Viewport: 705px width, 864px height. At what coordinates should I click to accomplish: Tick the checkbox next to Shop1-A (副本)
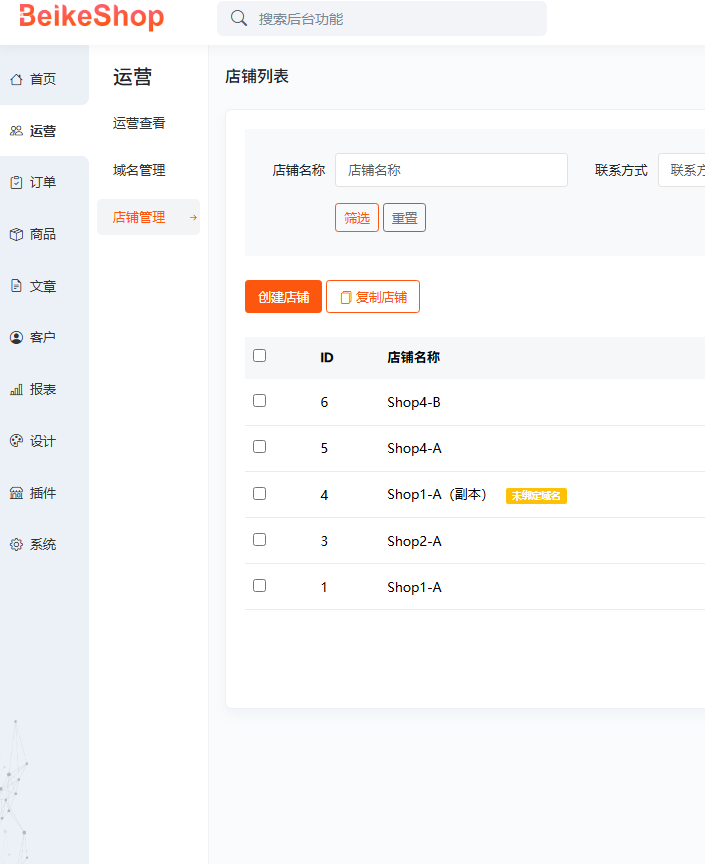click(260, 493)
